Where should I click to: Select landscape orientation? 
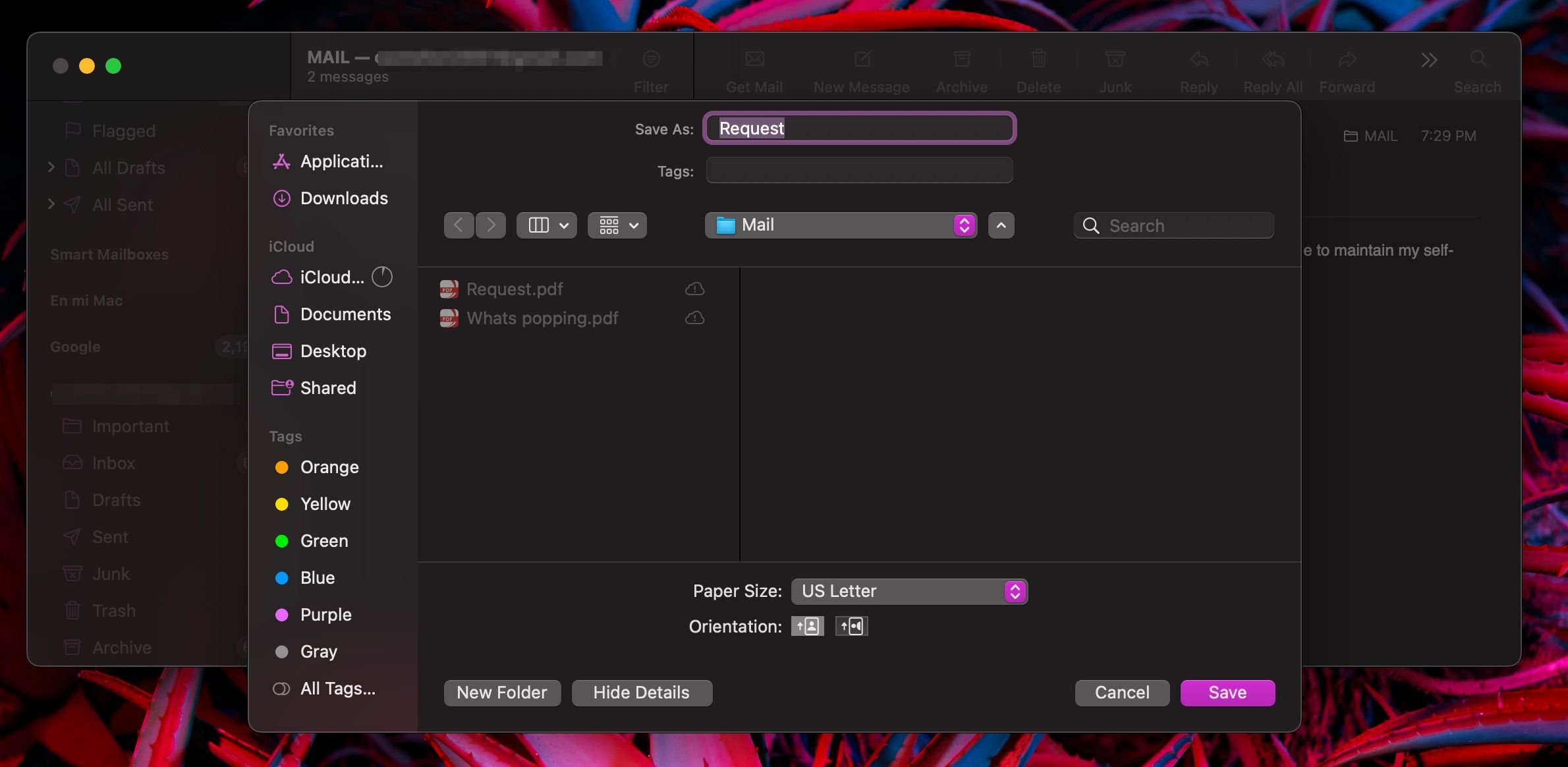(x=851, y=626)
